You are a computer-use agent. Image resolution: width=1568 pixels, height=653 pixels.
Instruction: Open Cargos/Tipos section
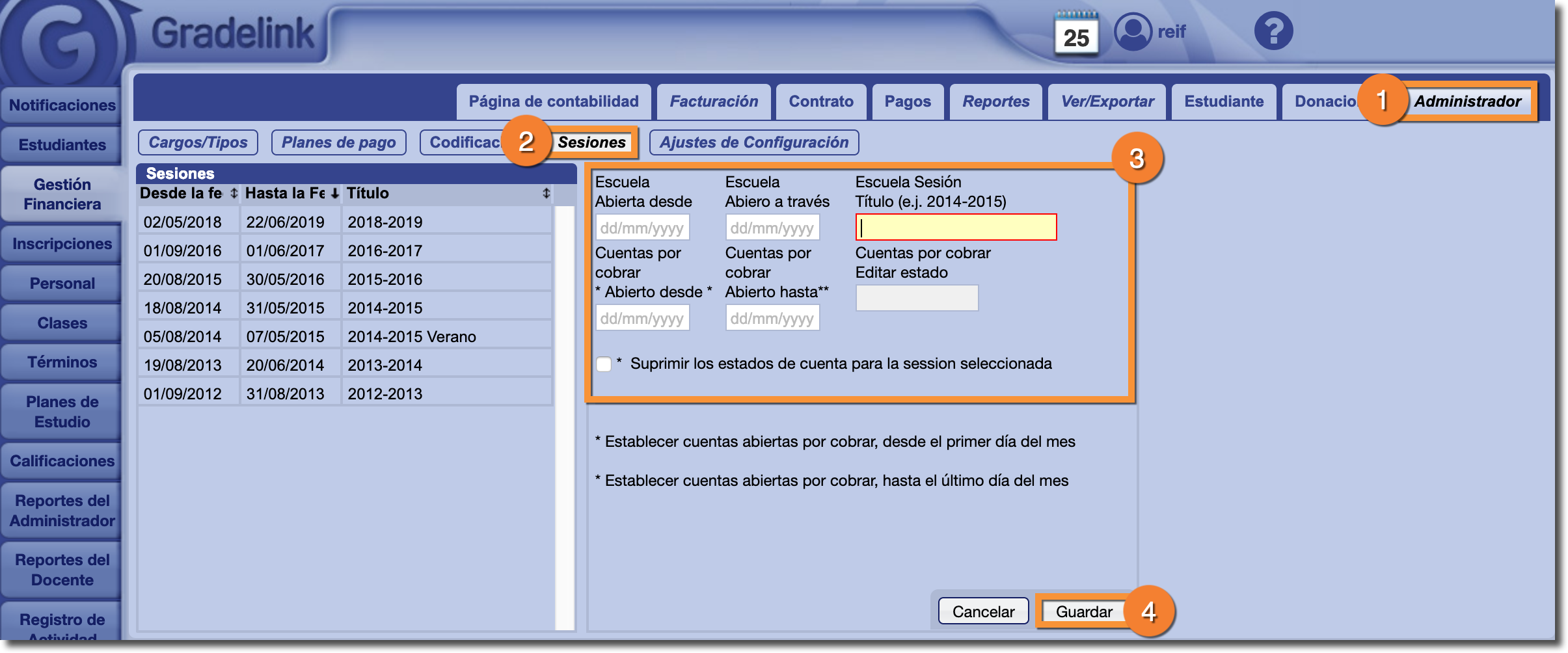(x=198, y=142)
